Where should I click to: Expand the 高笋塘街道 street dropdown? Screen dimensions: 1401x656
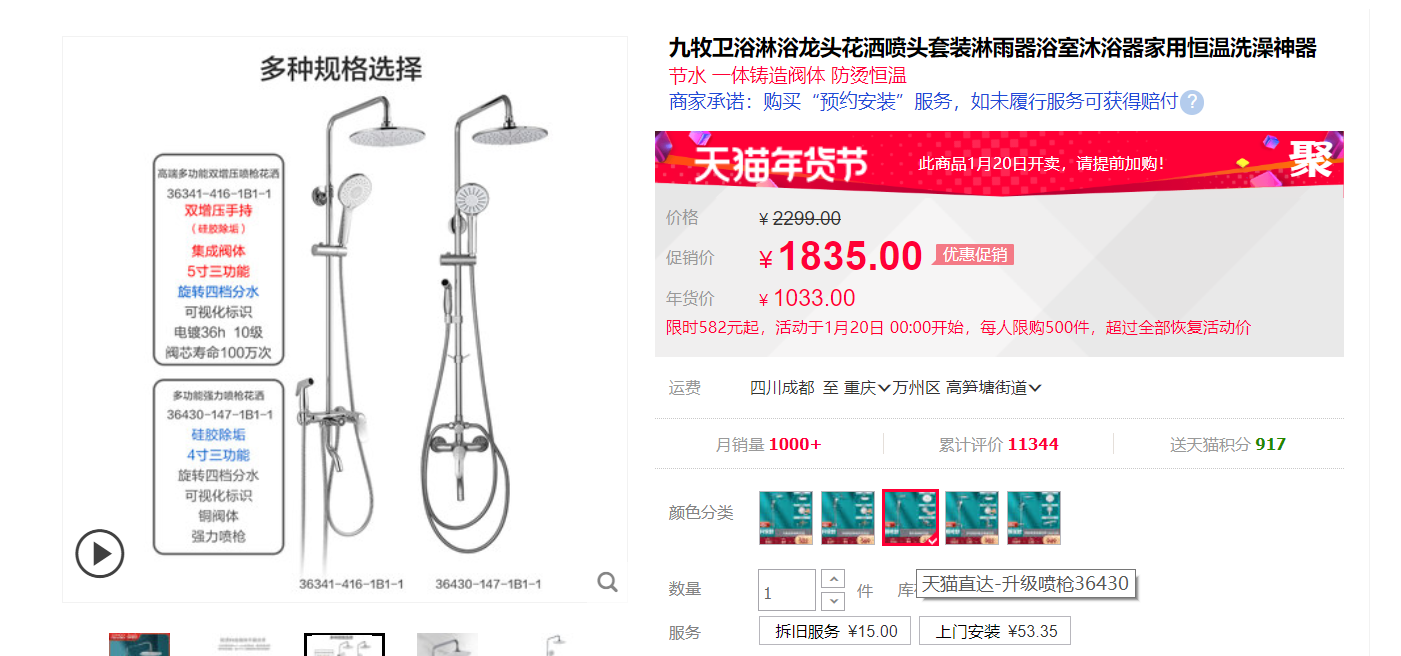993,388
